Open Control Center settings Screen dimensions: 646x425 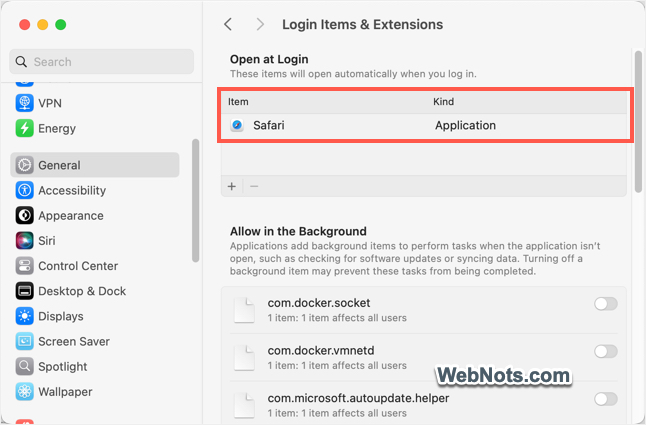pos(95,266)
